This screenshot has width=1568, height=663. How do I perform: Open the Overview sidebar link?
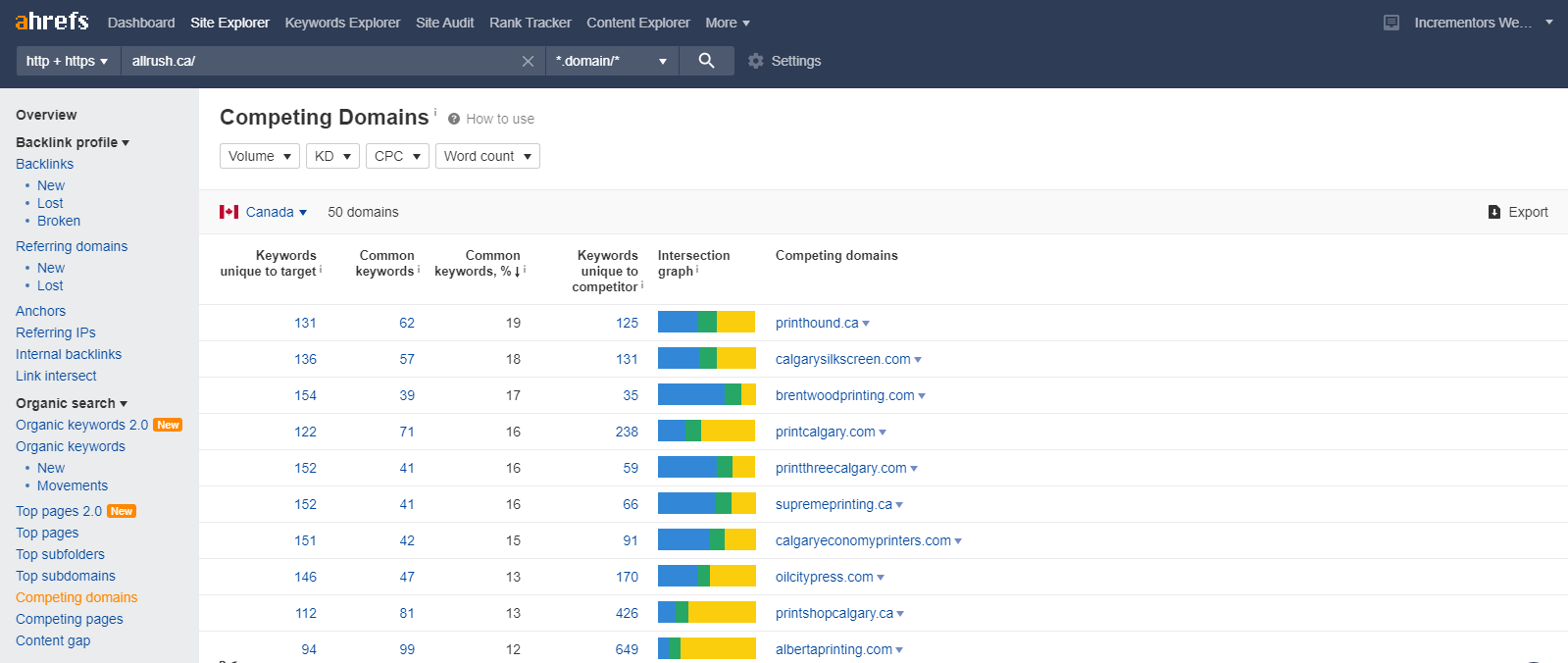(x=46, y=115)
